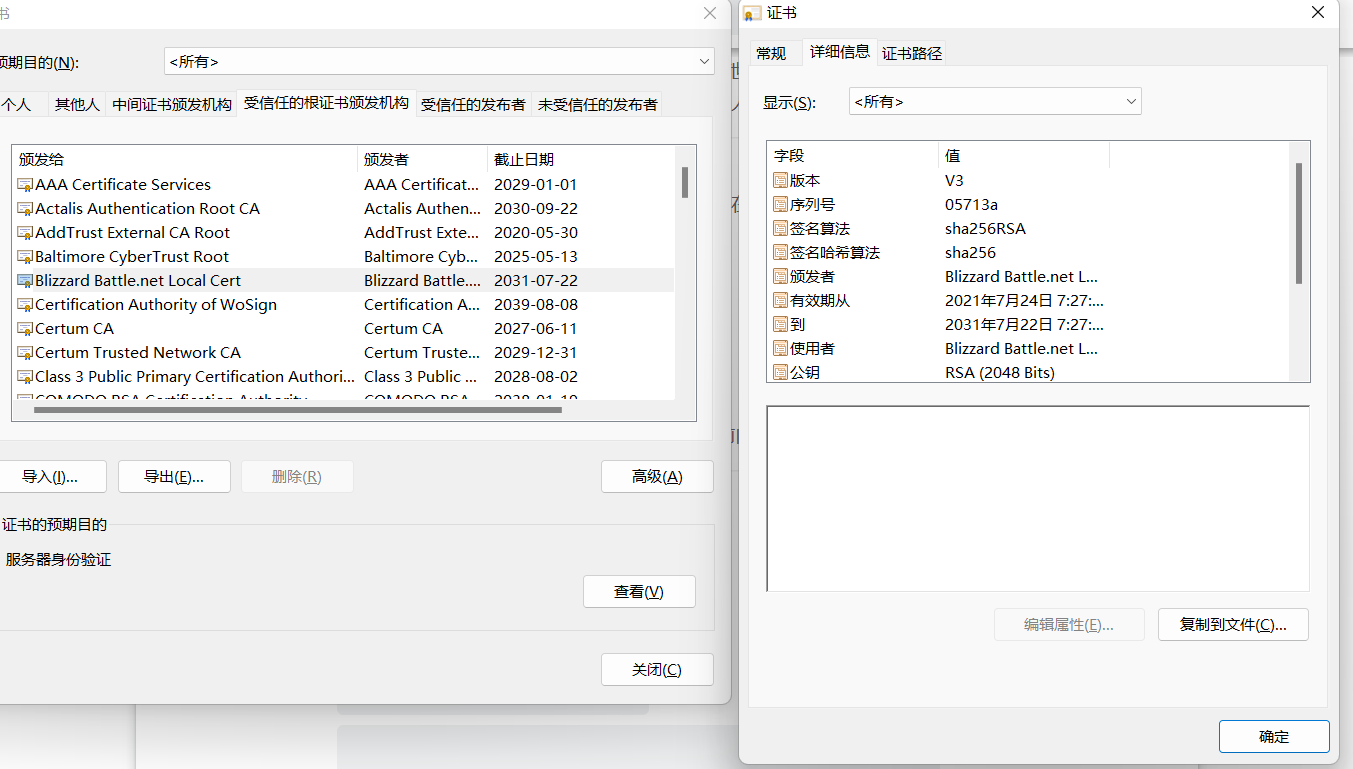Viewport: 1353px width, 769px height.
Task: Click the expiry date 2028-08-02
Action: click(x=536, y=377)
